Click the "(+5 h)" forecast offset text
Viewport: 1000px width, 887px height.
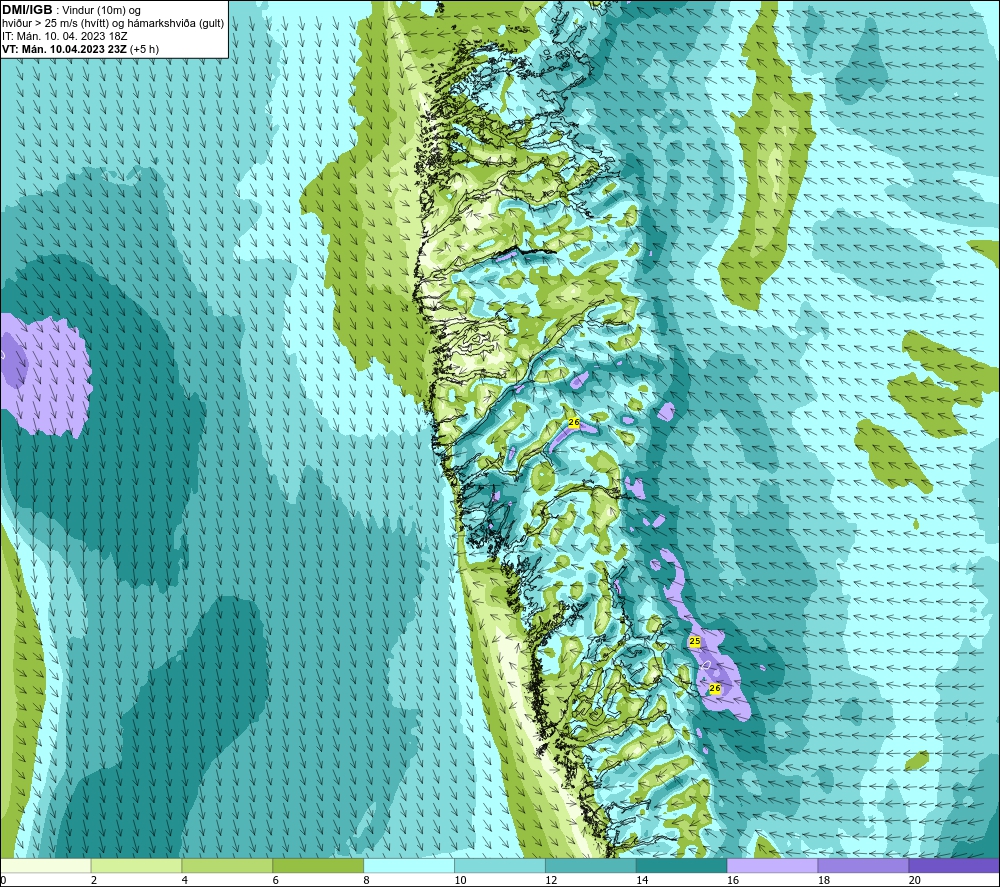point(144,49)
